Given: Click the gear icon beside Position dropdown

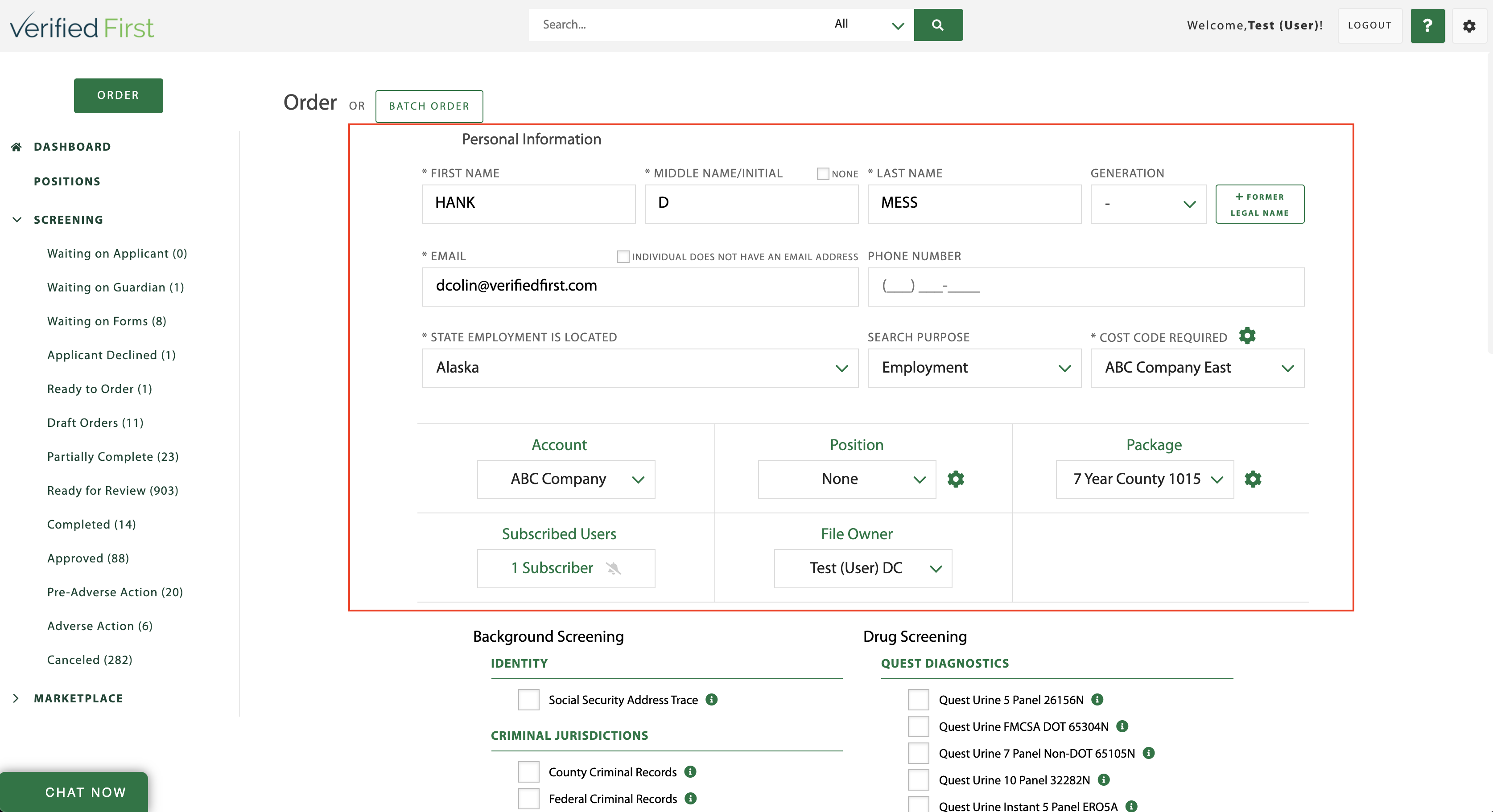Looking at the screenshot, I should 955,479.
